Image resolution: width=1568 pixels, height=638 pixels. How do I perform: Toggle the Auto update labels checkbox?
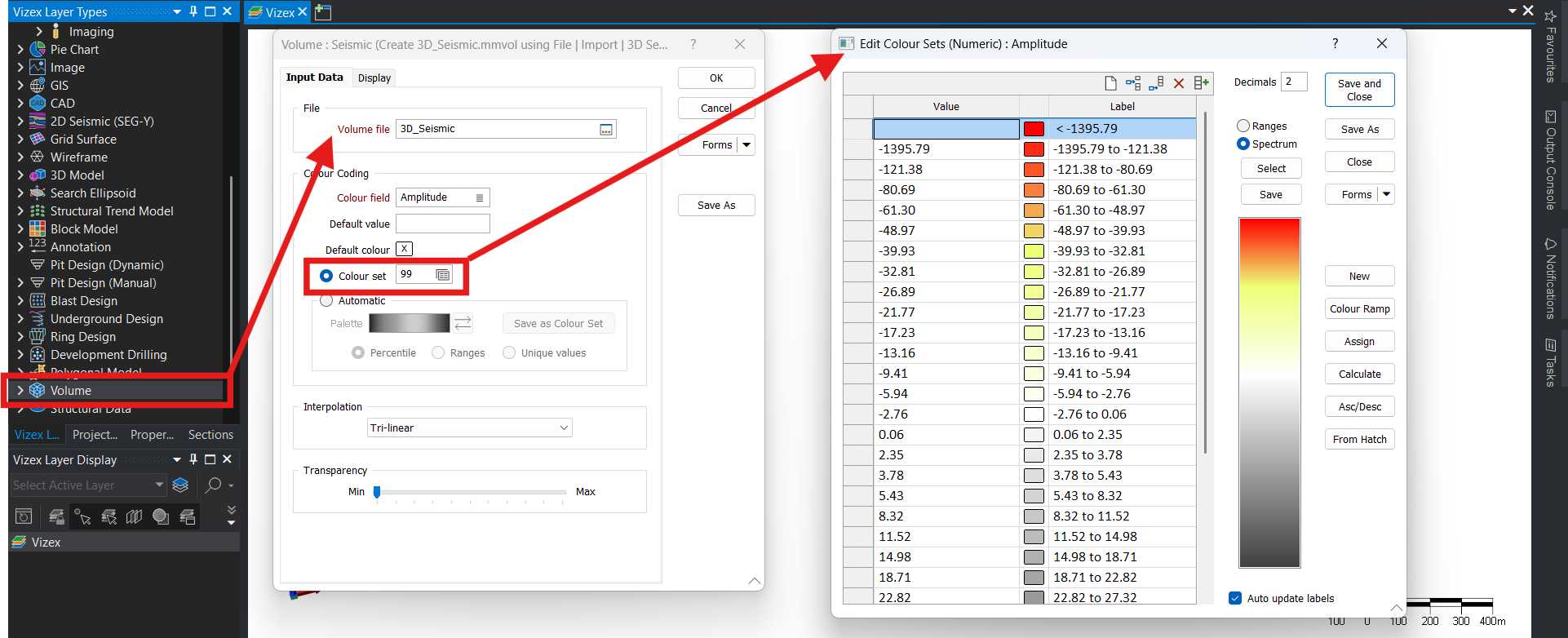click(1235, 598)
